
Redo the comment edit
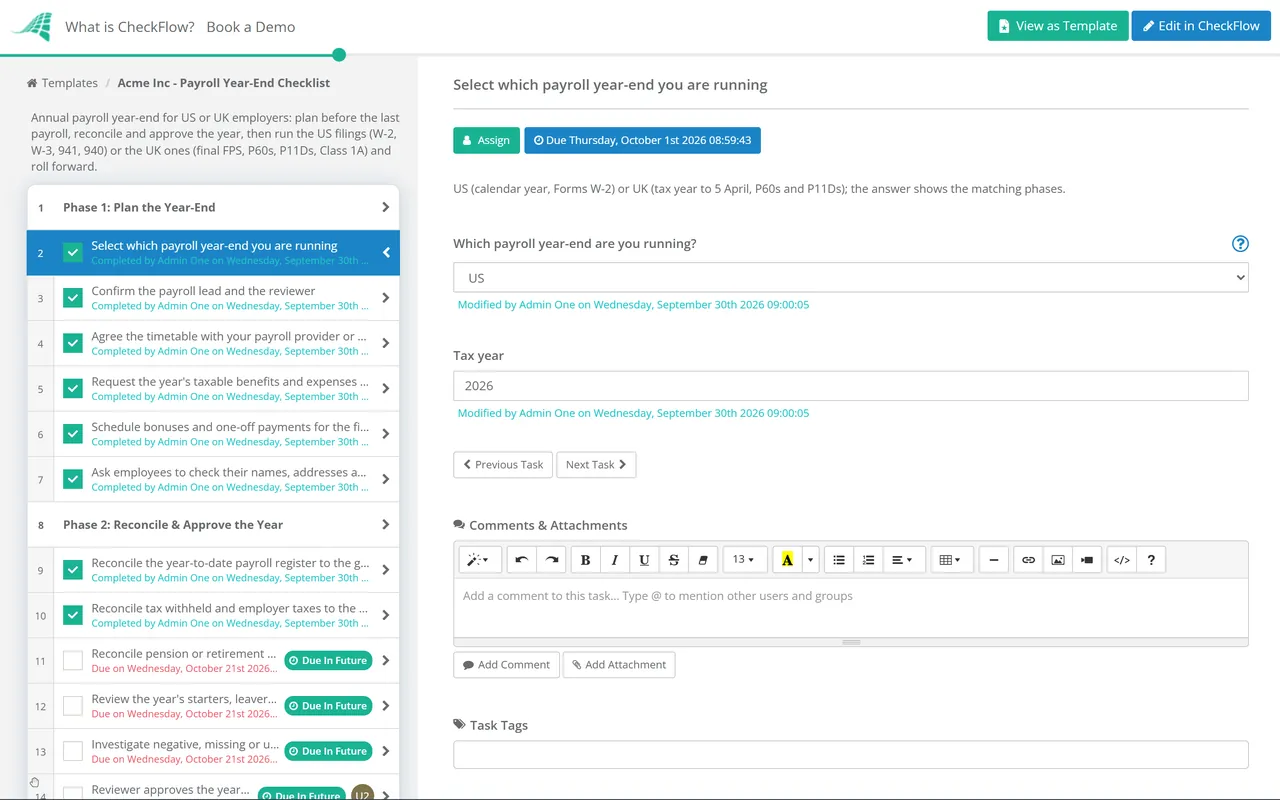pos(551,560)
